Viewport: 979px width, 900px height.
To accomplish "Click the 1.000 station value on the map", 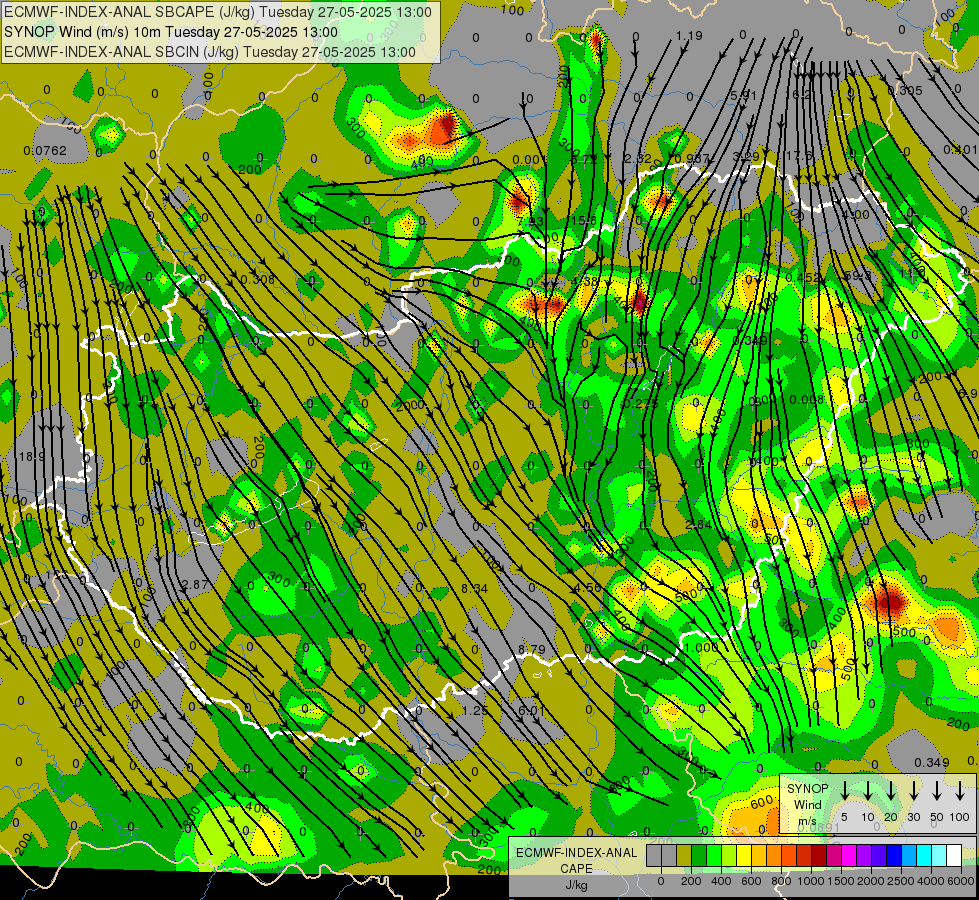I will coord(701,648).
